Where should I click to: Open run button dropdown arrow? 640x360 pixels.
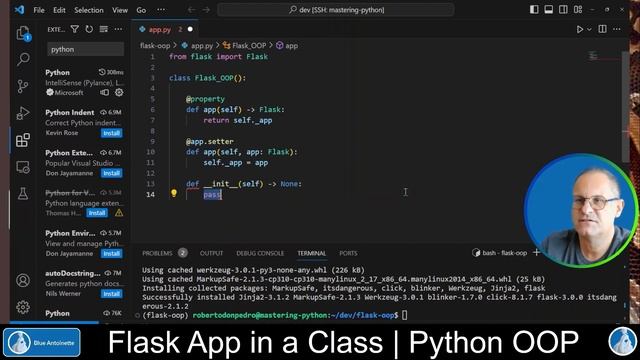click(x=589, y=29)
